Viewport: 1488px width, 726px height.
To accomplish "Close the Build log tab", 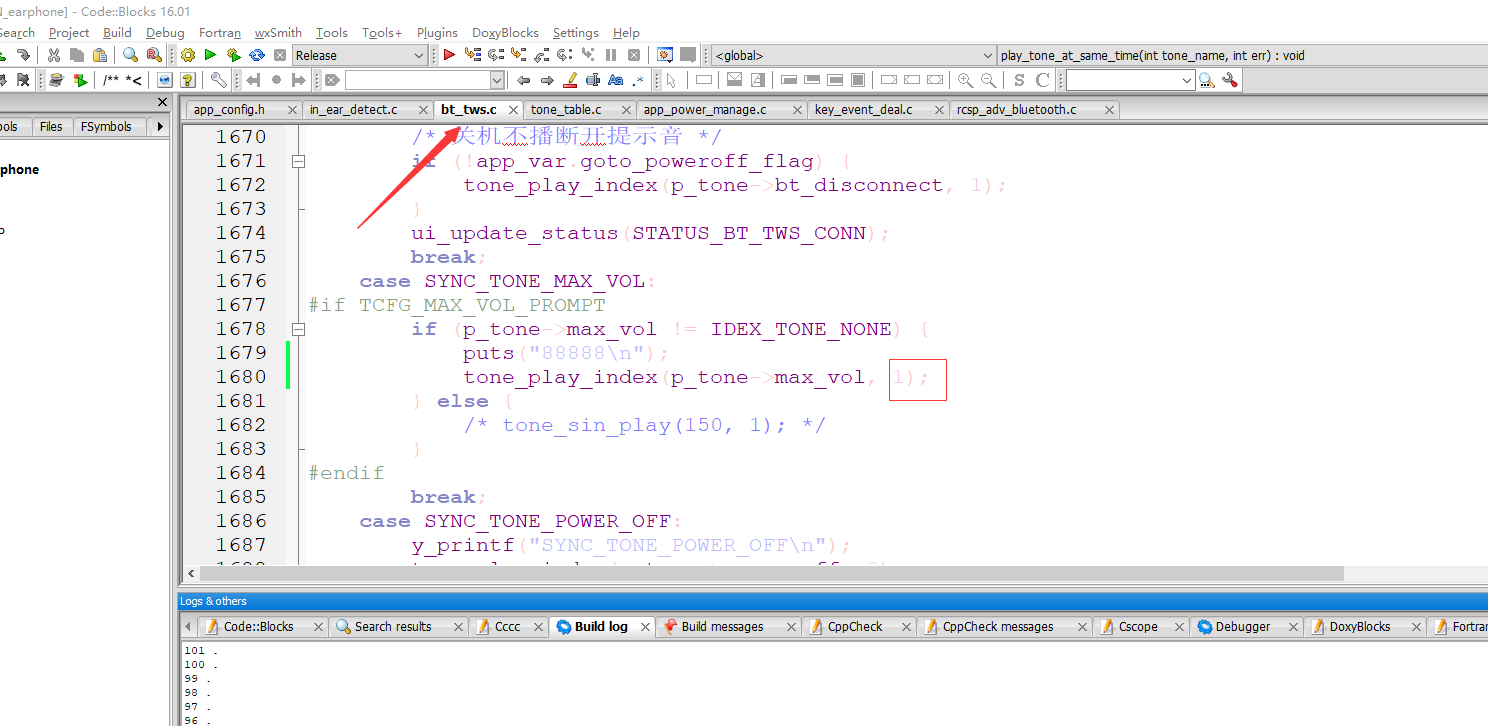I will pyautogui.click(x=645, y=627).
